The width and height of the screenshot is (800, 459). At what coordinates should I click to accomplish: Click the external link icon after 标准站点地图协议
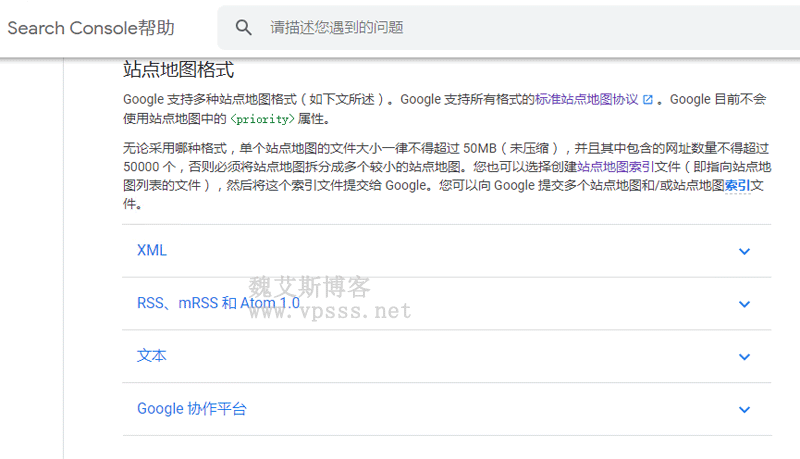647,100
